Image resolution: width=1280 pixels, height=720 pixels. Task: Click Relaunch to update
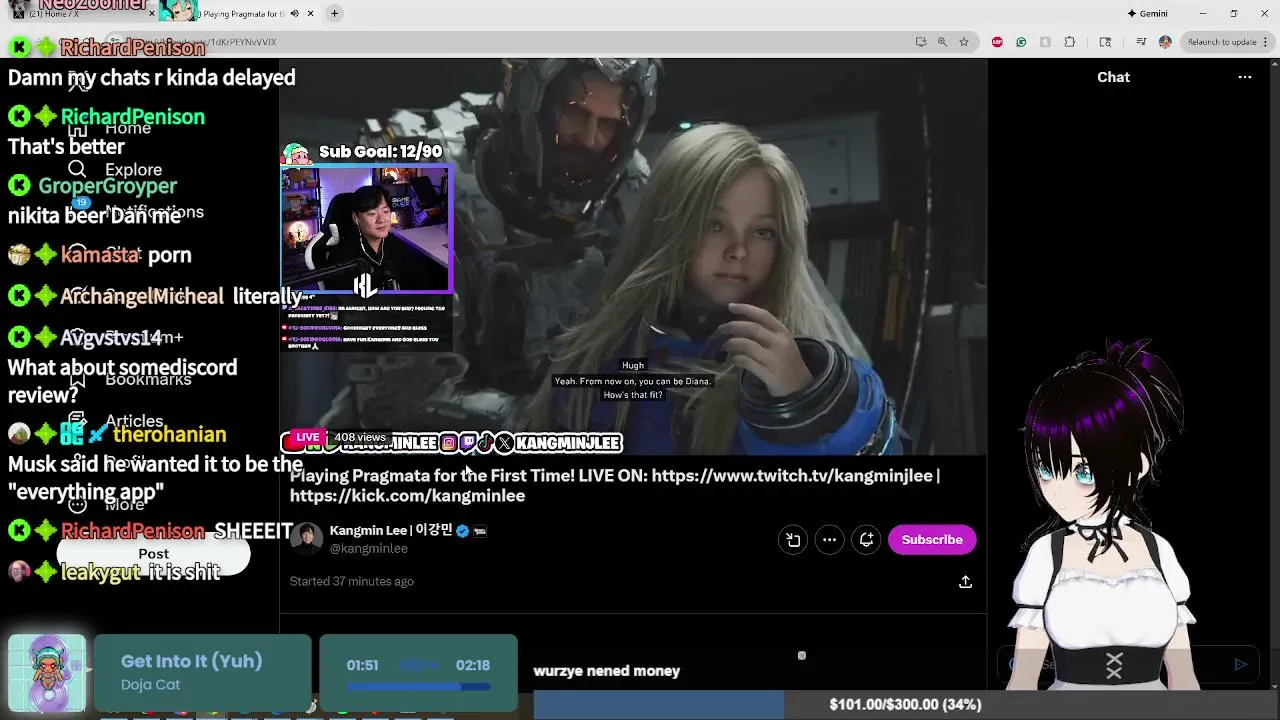tap(1222, 42)
